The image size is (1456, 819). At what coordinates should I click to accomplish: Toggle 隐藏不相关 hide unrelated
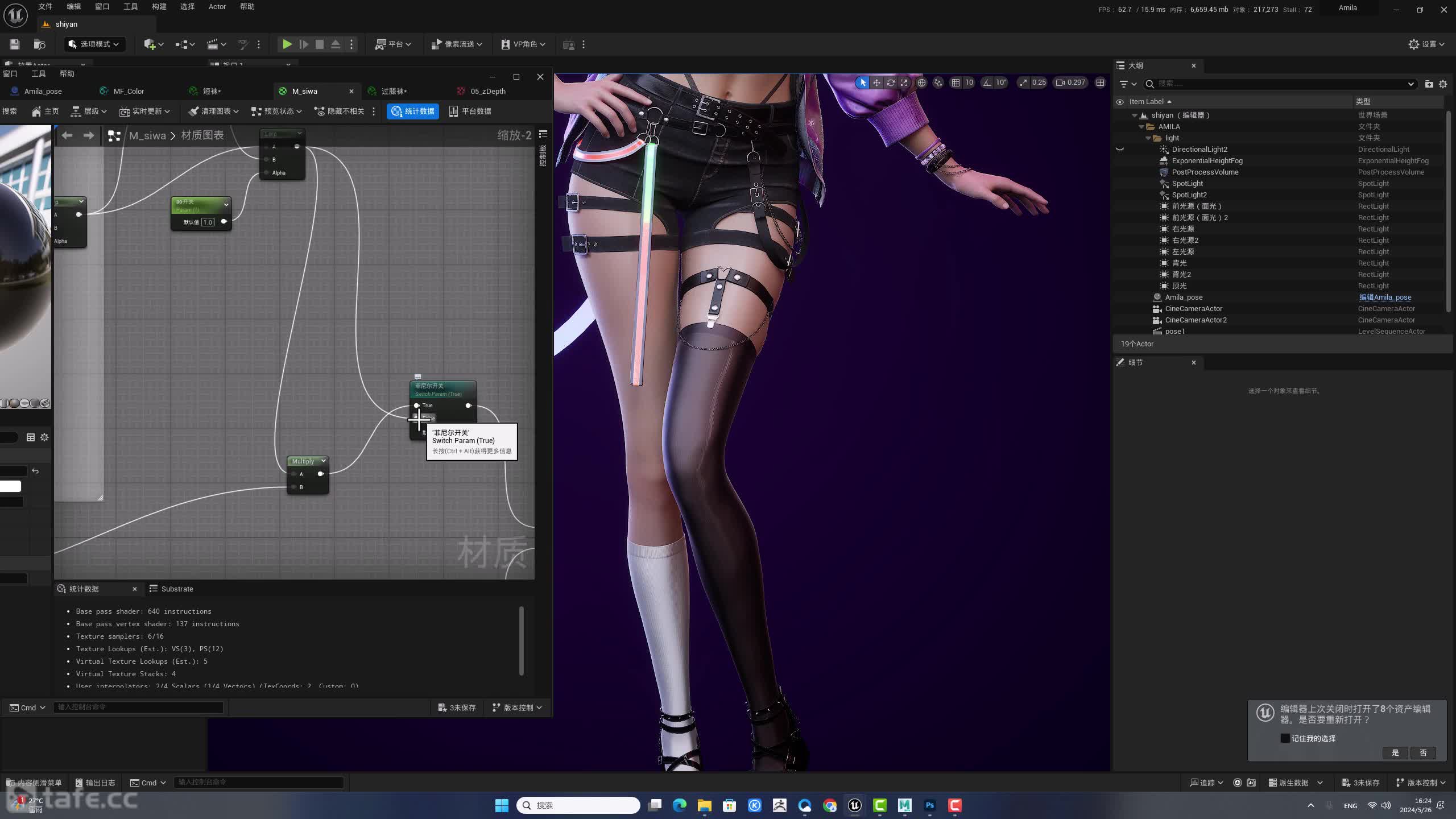coord(339,111)
